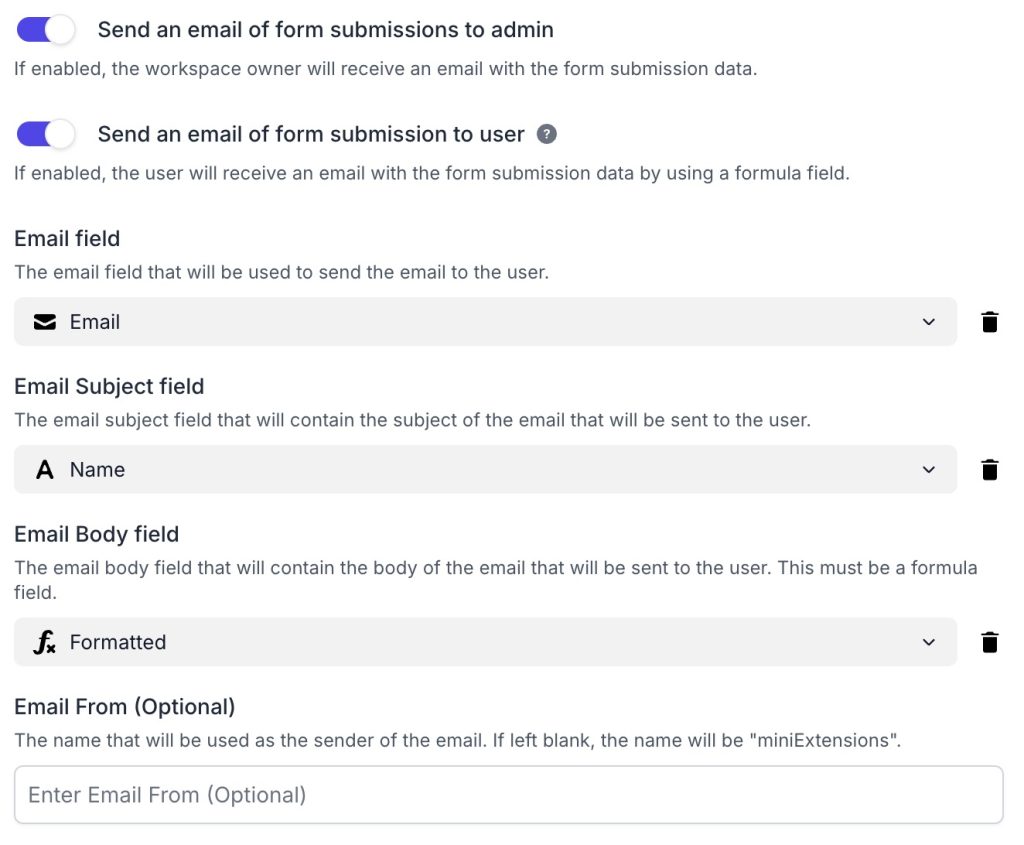1024x845 pixels.
Task: Select the "Email" value in Email field dropdown
Action: point(95,322)
